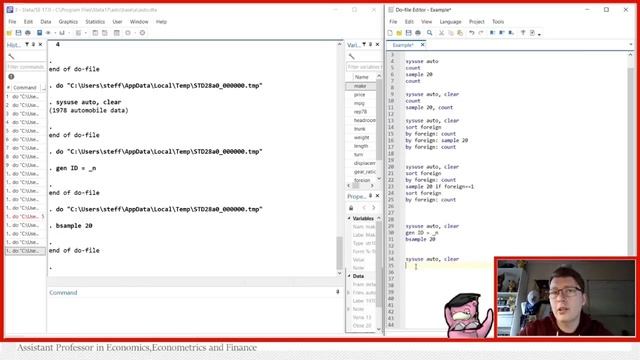Screen dimensions: 640x360
Task: Select the Example* tab in Do-file Editor
Action: (x=403, y=45)
